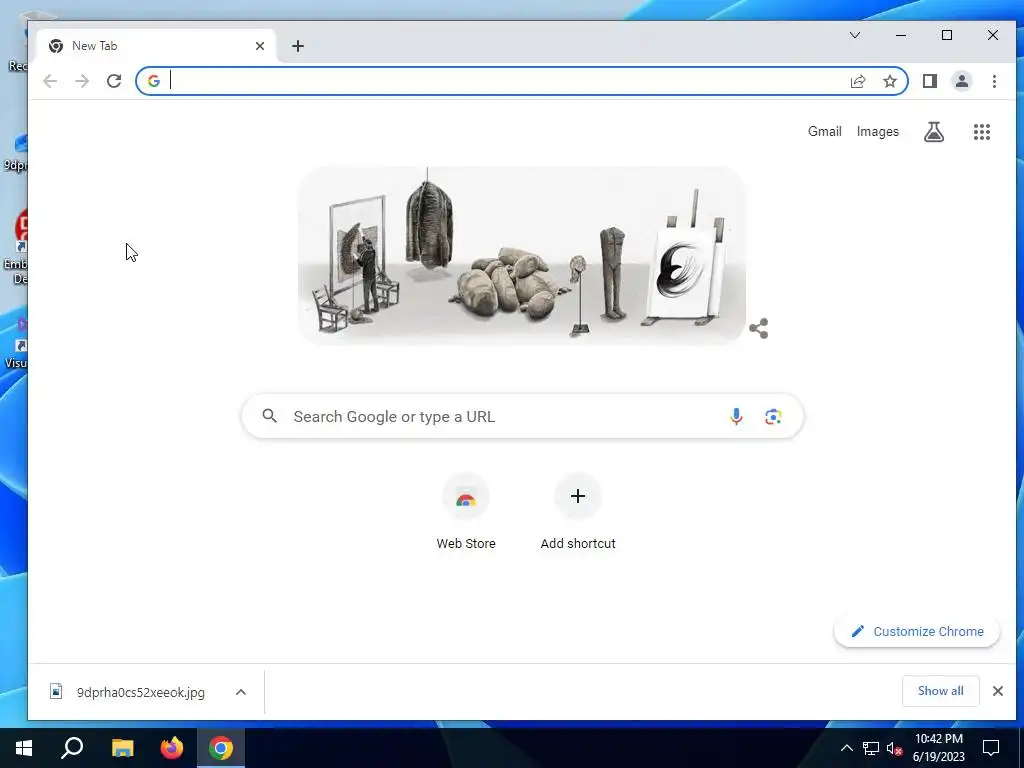Open the Chrome profile avatar
The width and height of the screenshot is (1024, 768).
tap(962, 81)
